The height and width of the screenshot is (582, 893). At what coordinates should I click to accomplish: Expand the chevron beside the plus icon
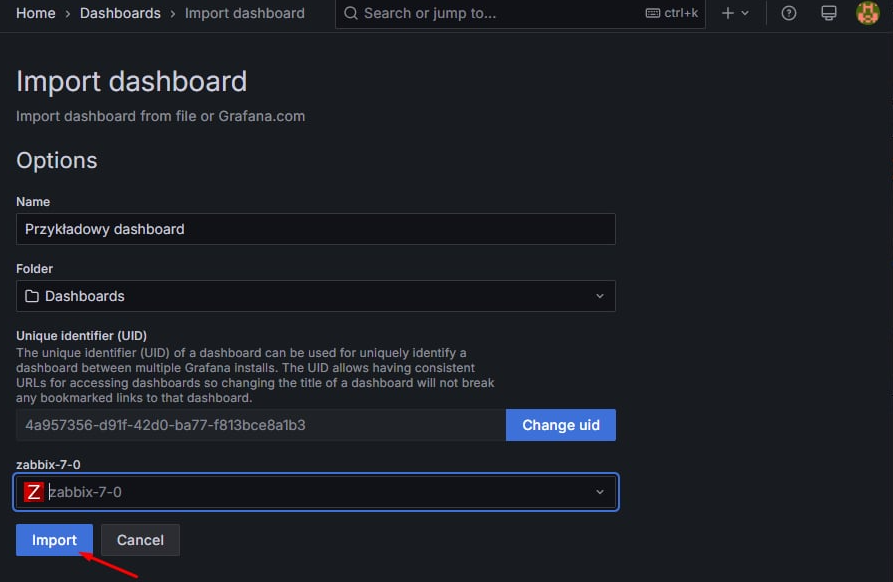[x=746, y=14]
